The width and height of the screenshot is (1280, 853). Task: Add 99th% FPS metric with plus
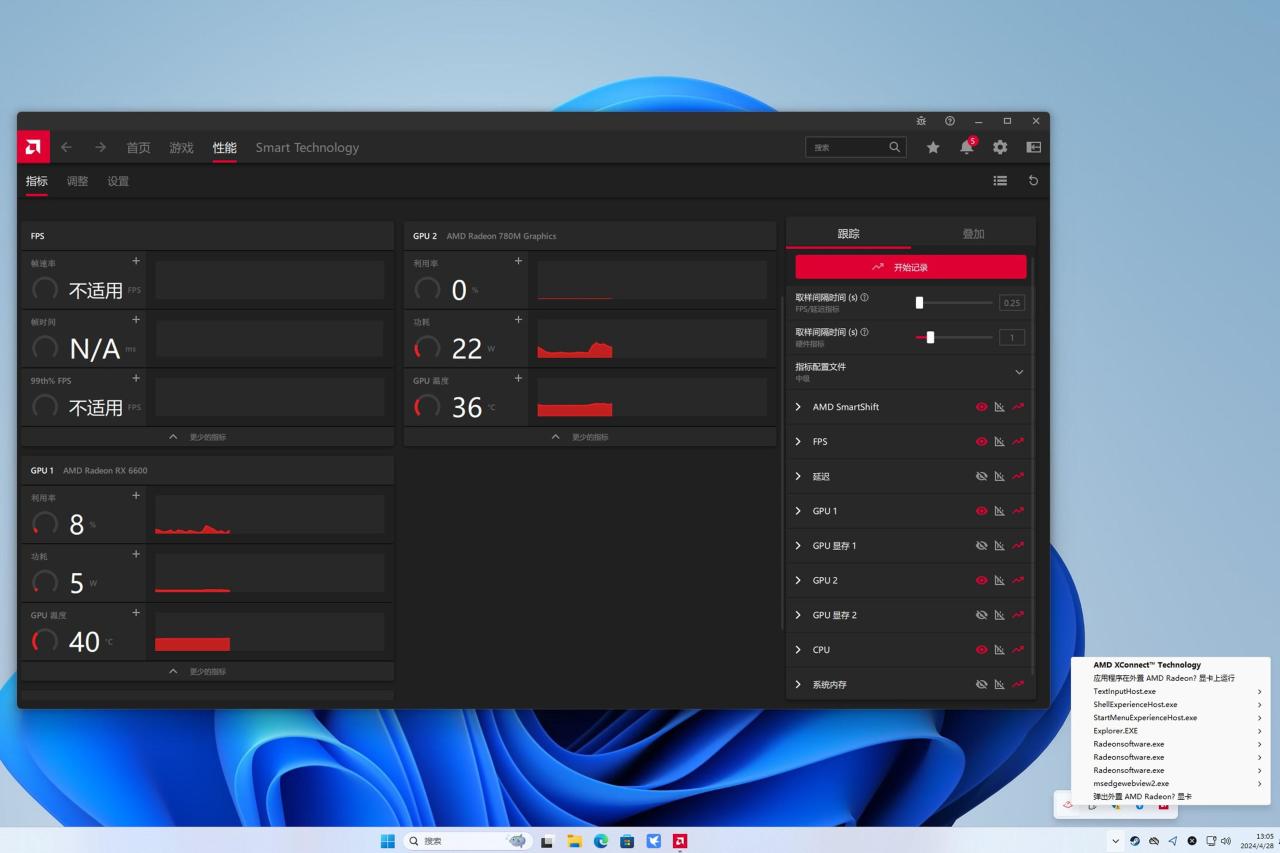click(136, 378)
